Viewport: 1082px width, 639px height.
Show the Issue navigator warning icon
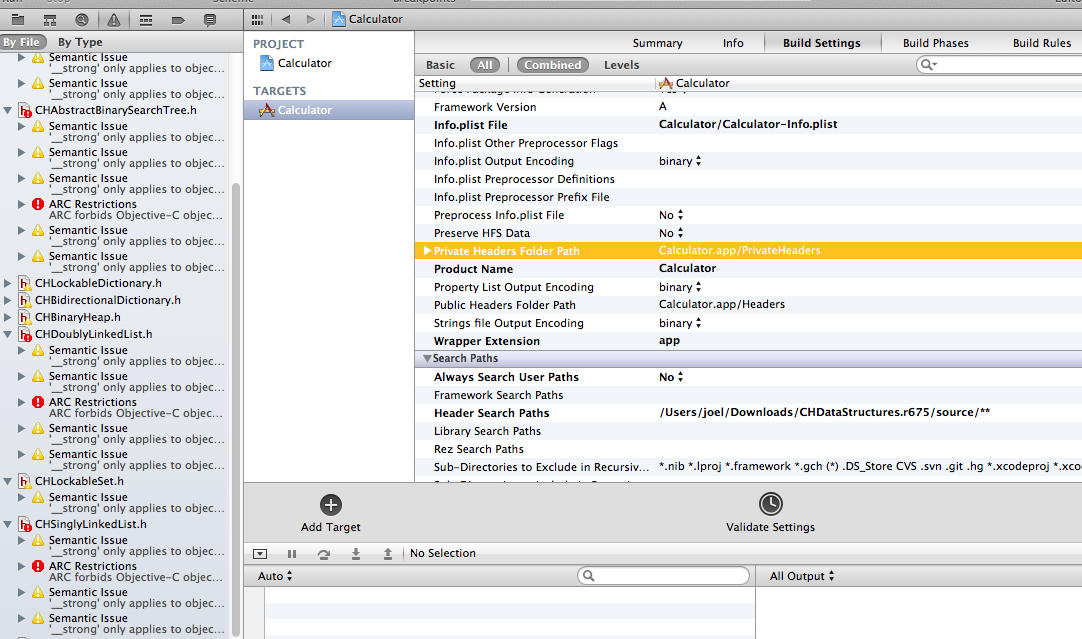click(x=114, y=19)
